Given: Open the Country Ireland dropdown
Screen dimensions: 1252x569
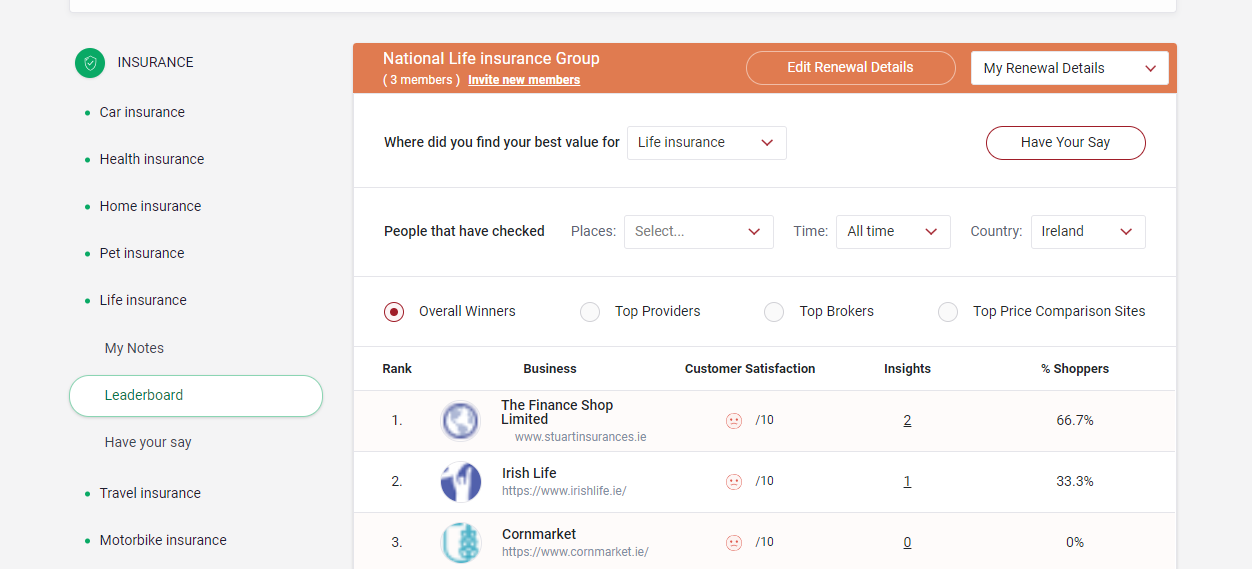Looking at the screenshot, I should pyautogui.click(x=1087, y=232).
